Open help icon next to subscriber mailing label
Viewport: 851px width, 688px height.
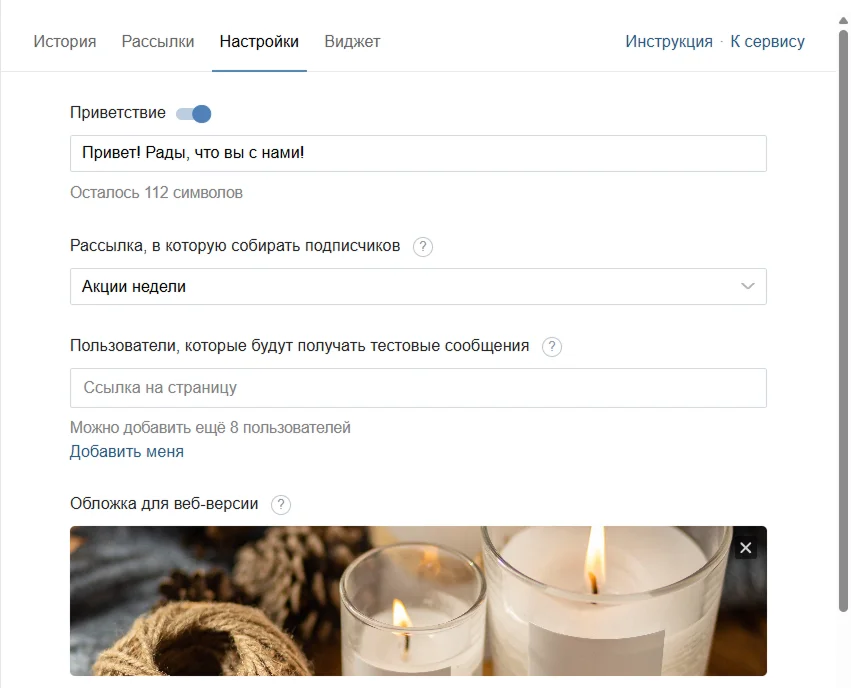[x=423, y=246]
